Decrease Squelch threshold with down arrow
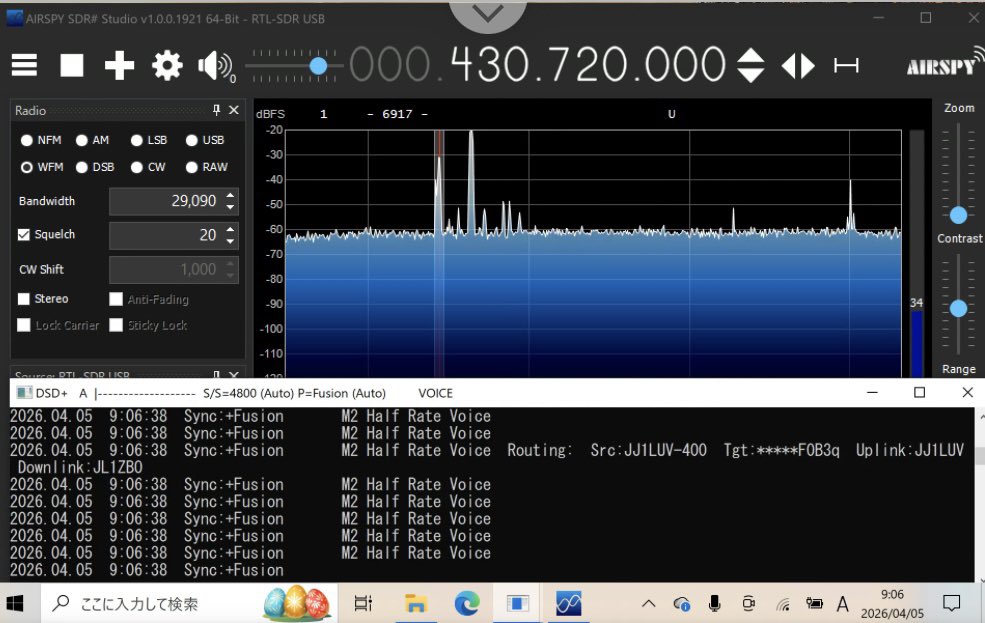The width and height of the screenshot is (985, 623). click(x=231, y=241)
